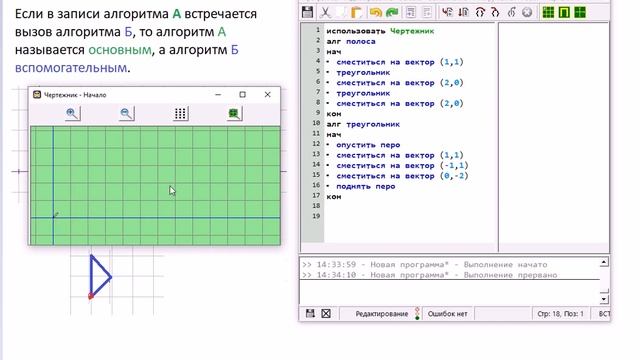Click the "Редактирование" status label

click(x=382, y=314)
